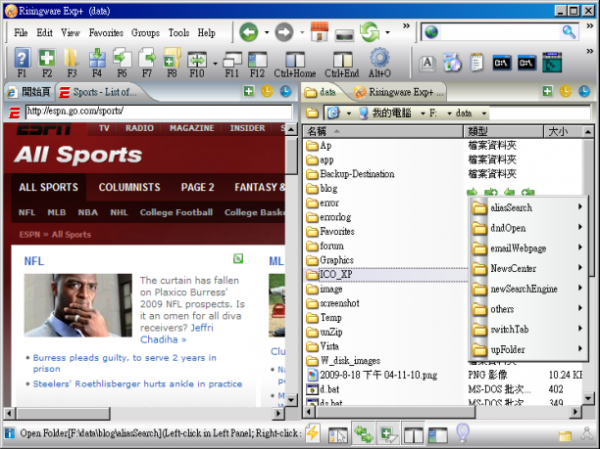Viewport: 600px width, 449px height.
Task: Click the light bulb status bar icon
Action: click(x=463, y=433)
